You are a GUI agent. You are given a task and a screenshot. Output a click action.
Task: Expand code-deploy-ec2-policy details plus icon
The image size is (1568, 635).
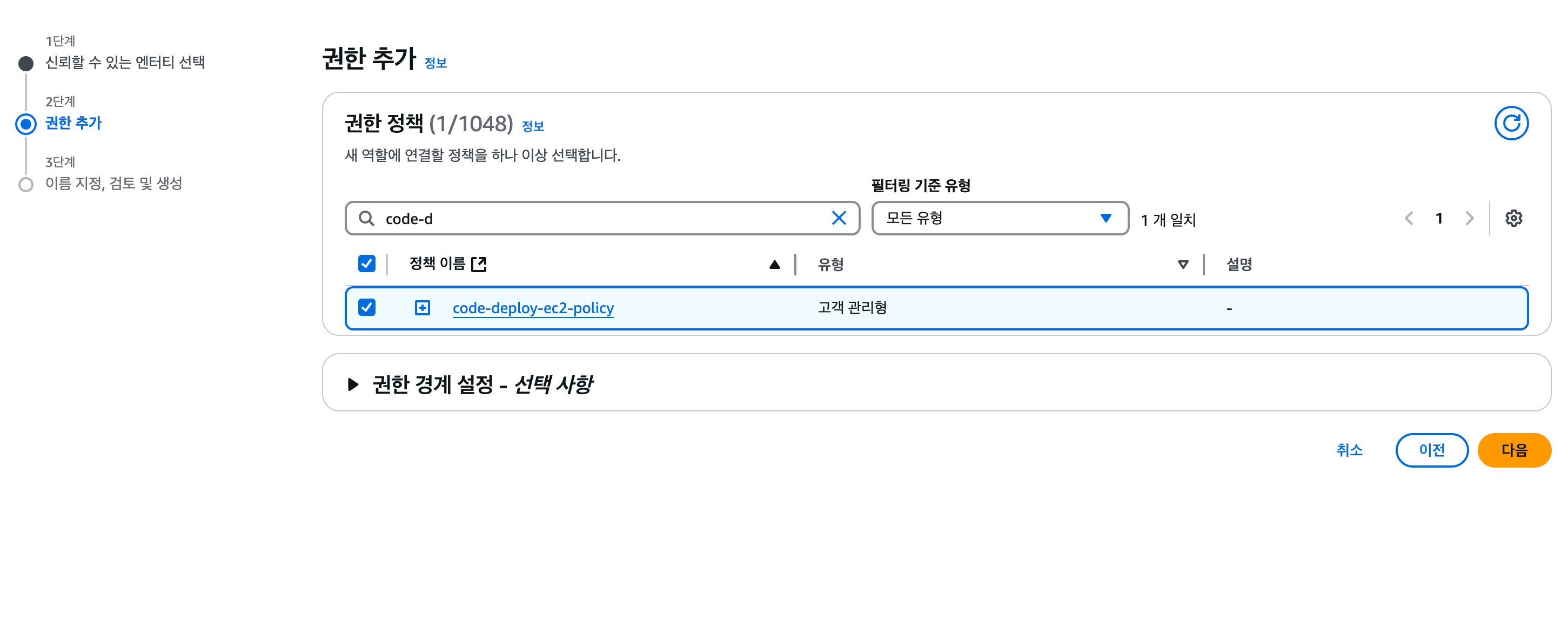tap(422, 308)
